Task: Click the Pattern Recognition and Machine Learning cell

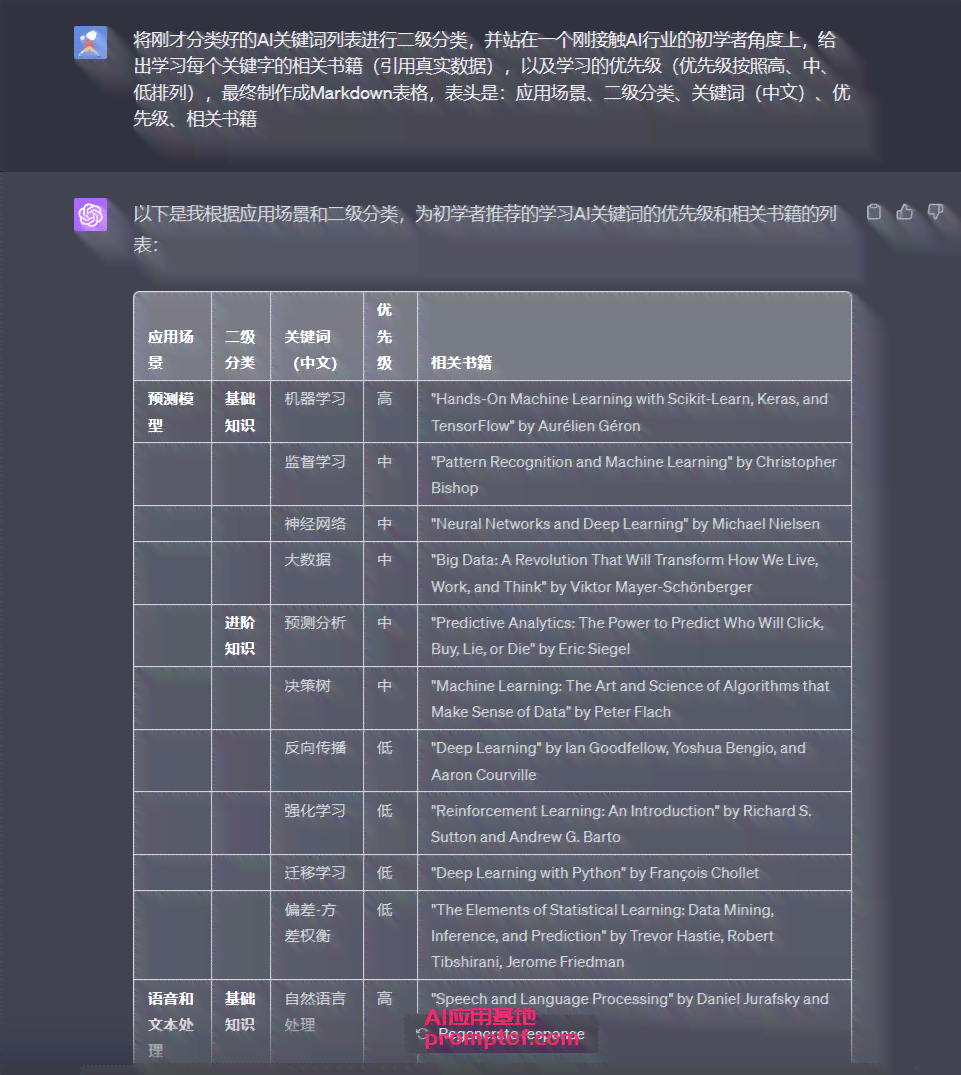Action: (x=634, y=474)
